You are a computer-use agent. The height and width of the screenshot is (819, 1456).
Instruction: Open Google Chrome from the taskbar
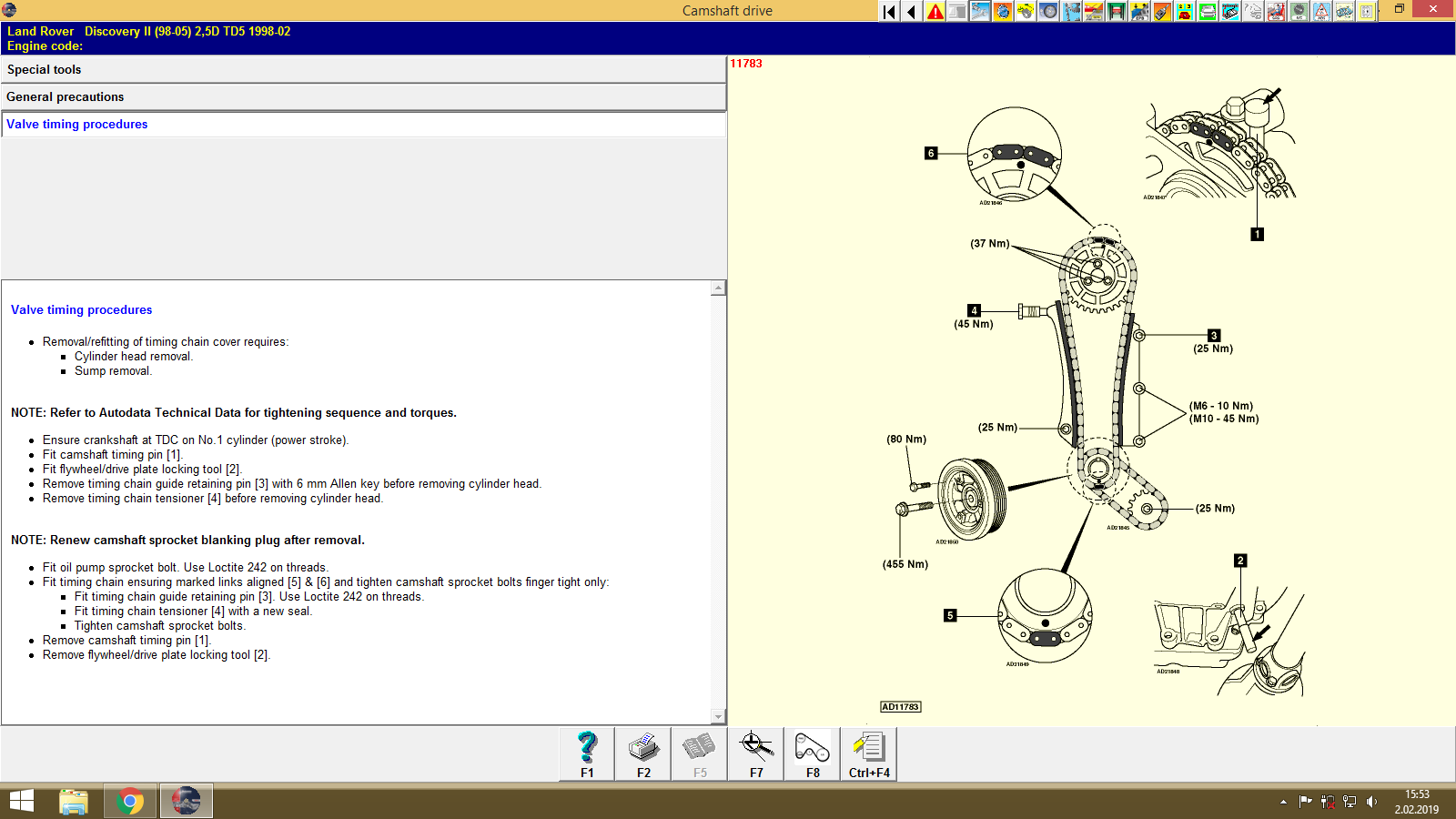129,801
